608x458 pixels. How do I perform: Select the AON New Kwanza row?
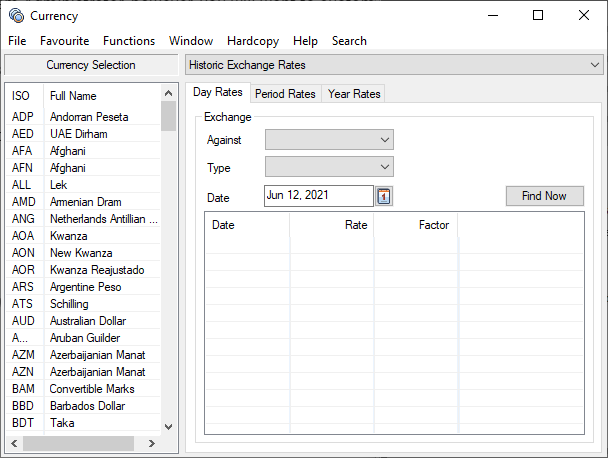(x=83, y=253)
